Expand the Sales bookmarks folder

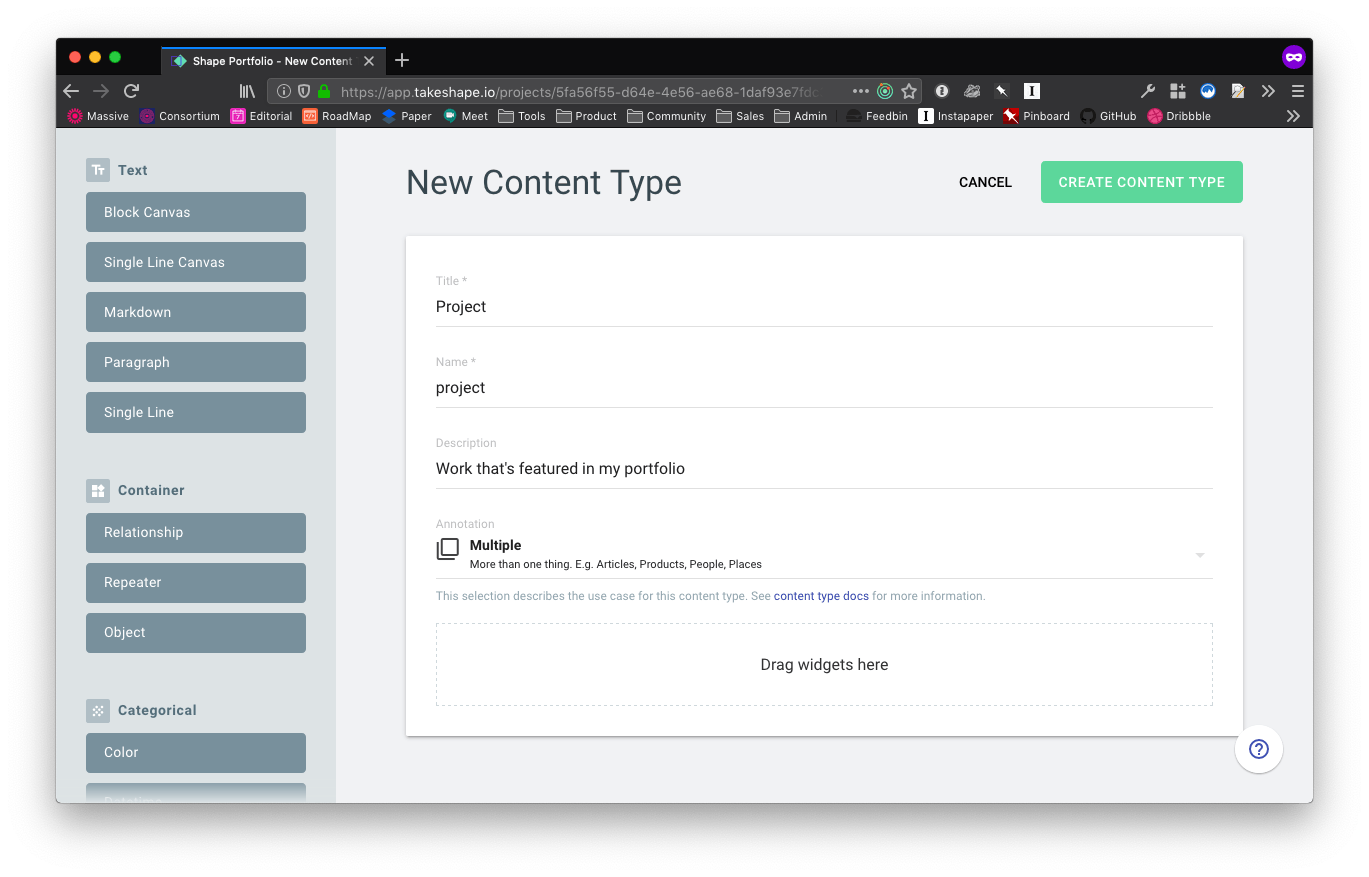tap(740, 116)
